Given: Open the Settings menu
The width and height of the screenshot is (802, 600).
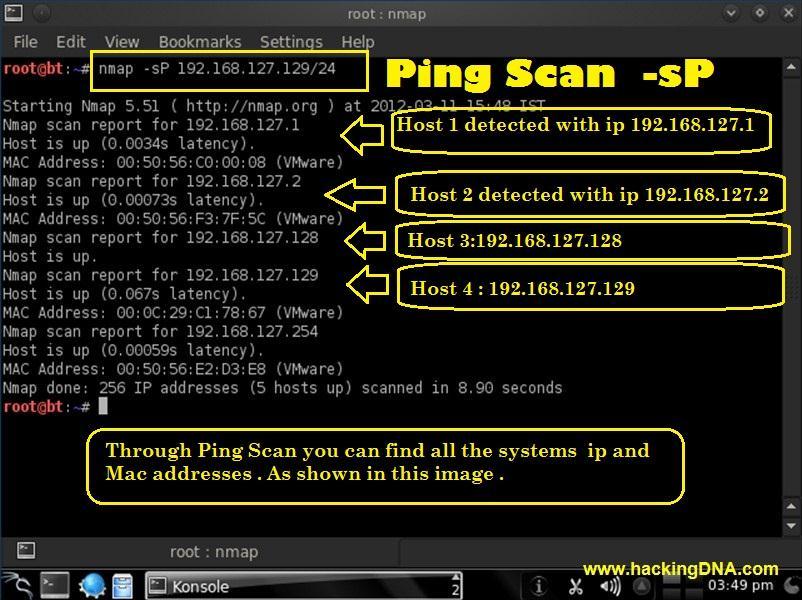Looking at the screenshot, I should [x=291, y=41].
